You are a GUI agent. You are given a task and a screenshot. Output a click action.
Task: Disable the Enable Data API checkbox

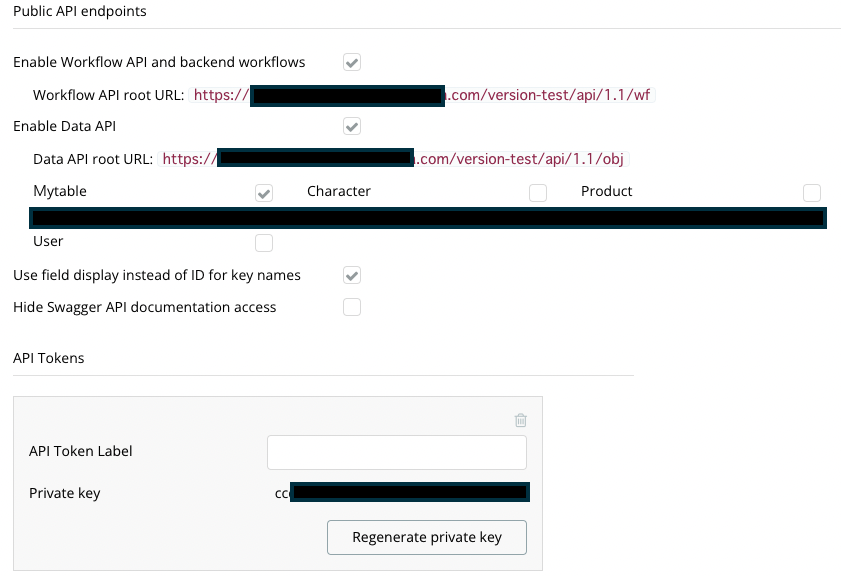click(x=352, y=126)
